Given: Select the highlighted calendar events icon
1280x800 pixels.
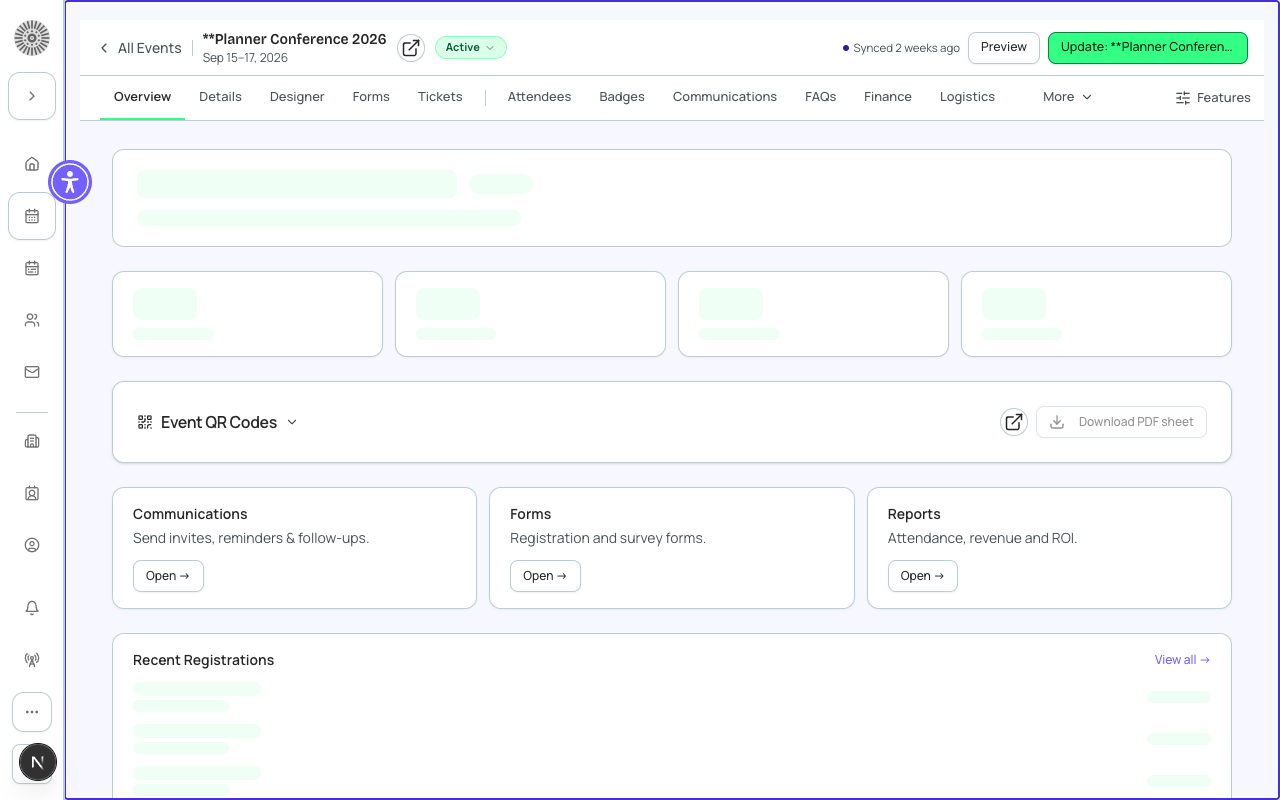Looking at the screenshot, I should 32,216.
